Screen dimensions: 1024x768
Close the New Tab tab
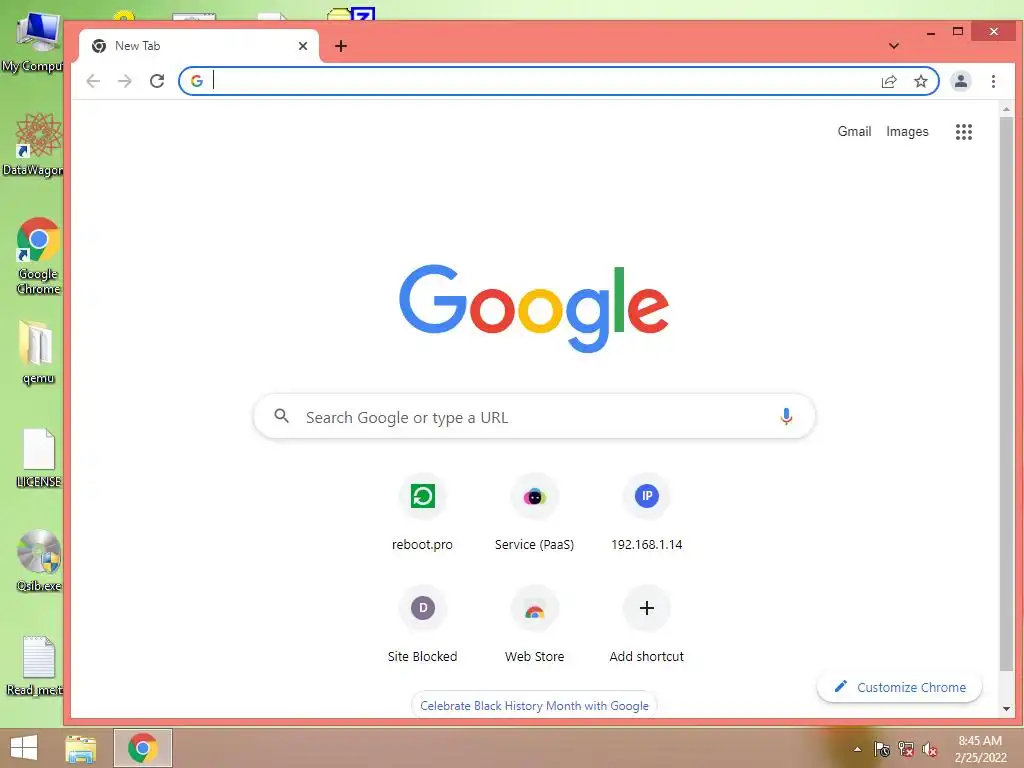pos(303,46)
